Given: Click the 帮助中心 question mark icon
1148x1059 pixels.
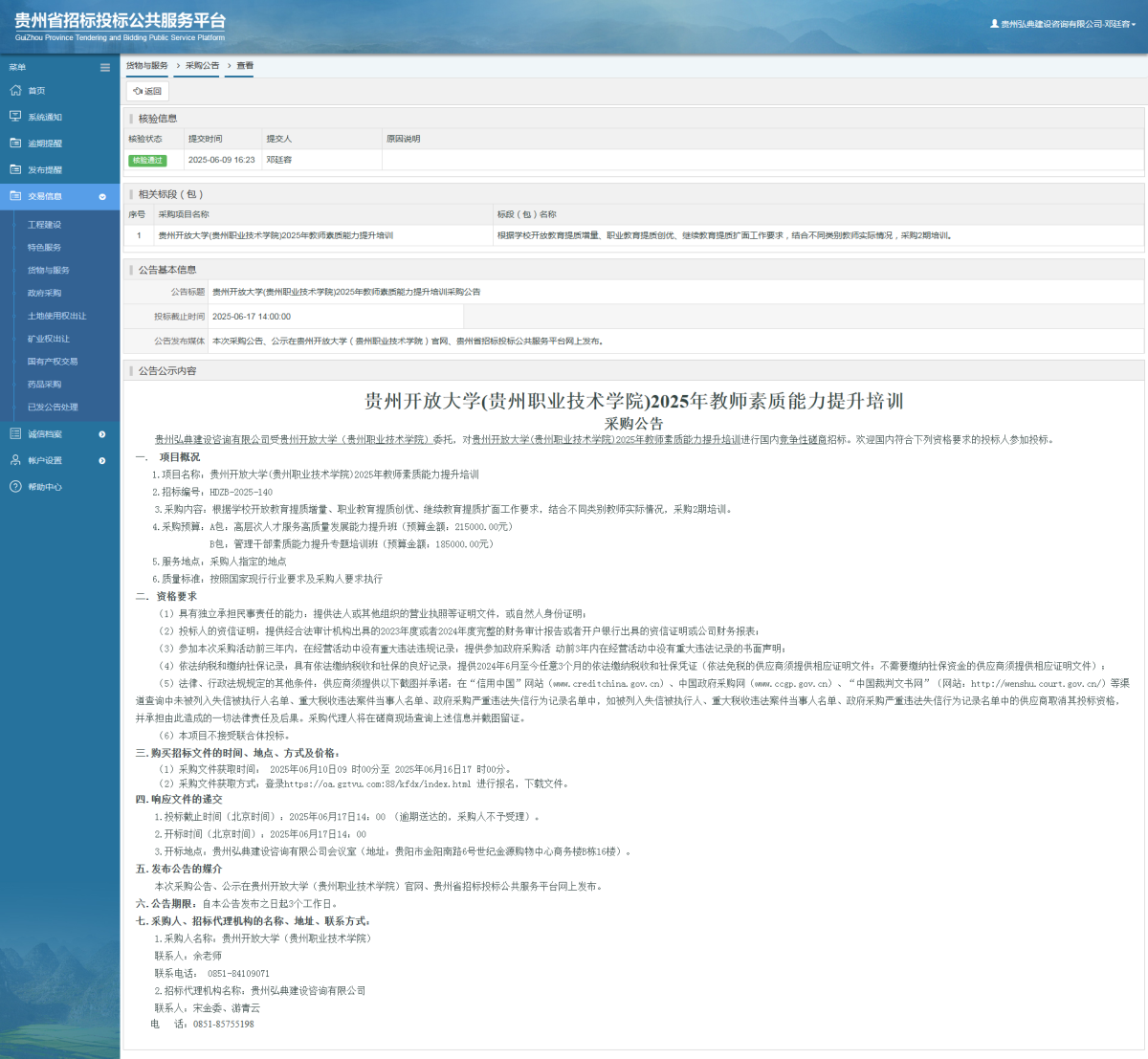Looking at the screenshot, I should [x=15, y=487].
